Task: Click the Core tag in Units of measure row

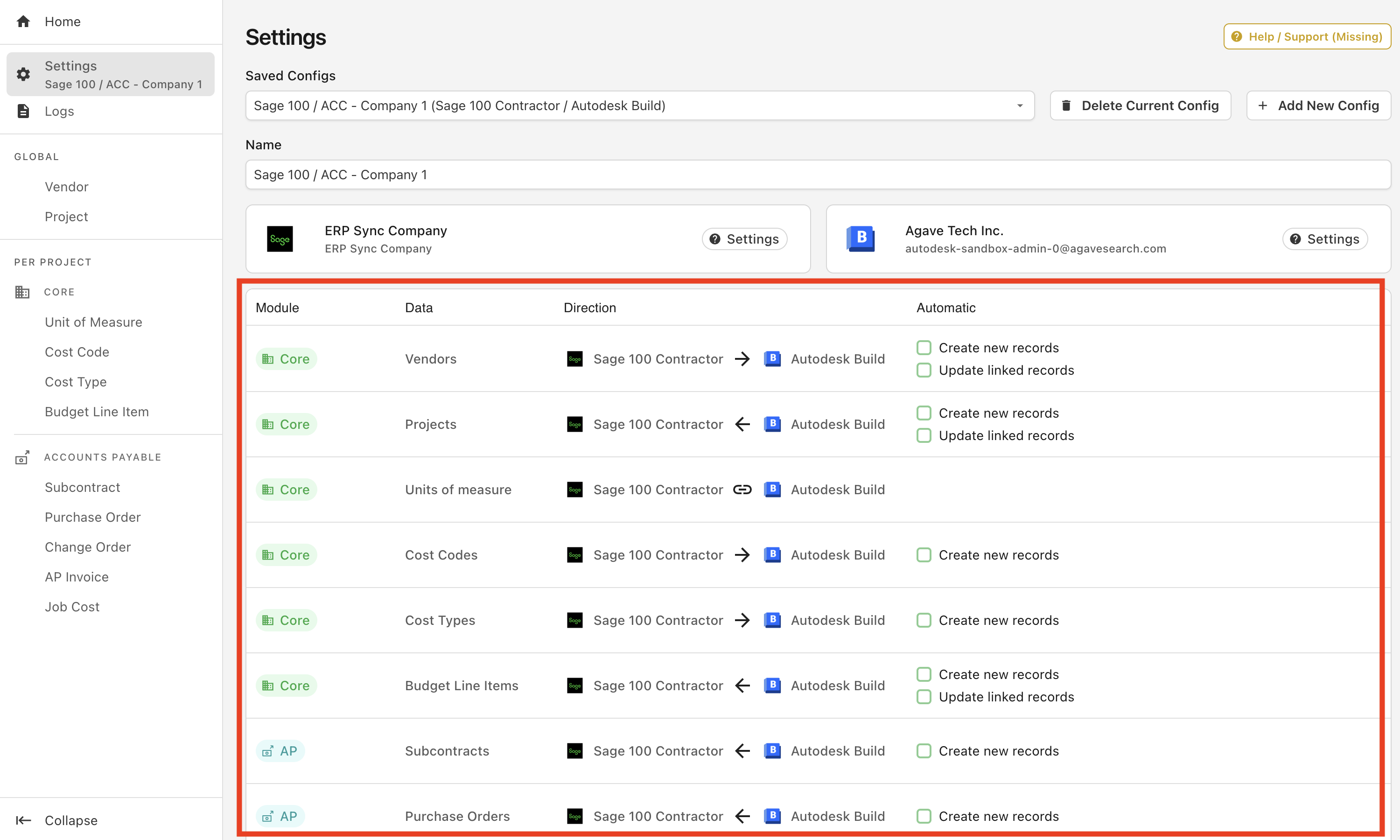Action: point(287,490)
